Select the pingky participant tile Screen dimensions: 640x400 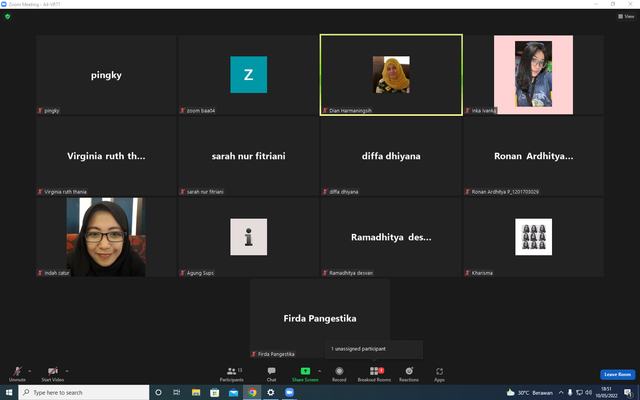[106, 74]
